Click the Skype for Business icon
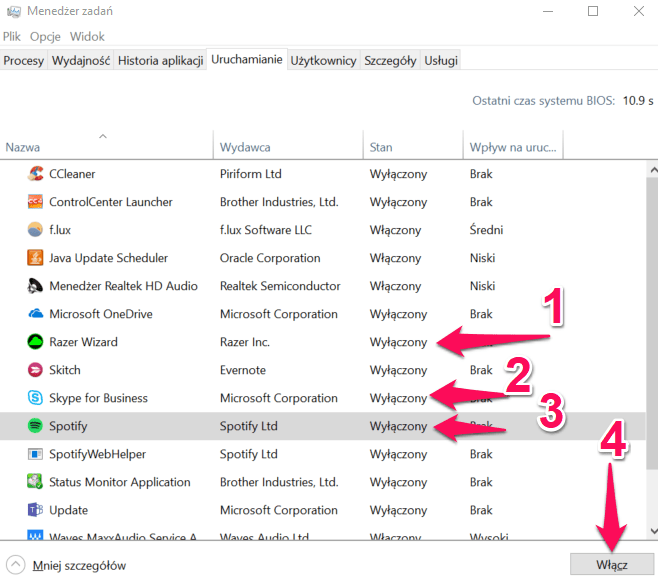Screen dimensions: 658x583 click(36, 398)
